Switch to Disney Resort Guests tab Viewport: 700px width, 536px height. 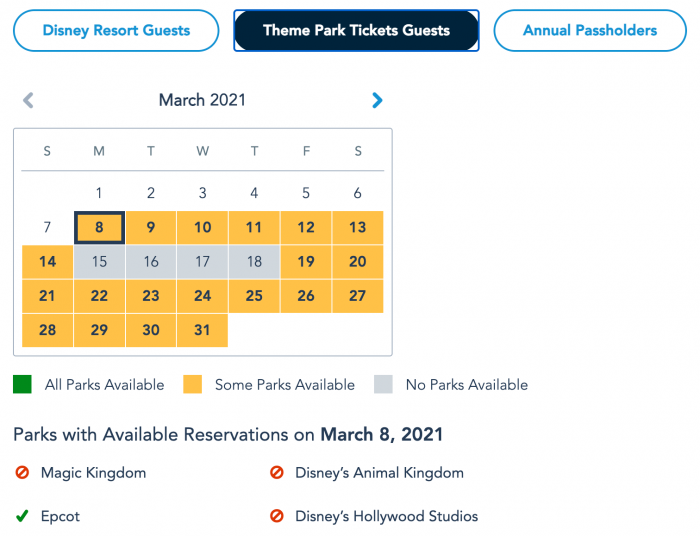[x=116, y=31]
